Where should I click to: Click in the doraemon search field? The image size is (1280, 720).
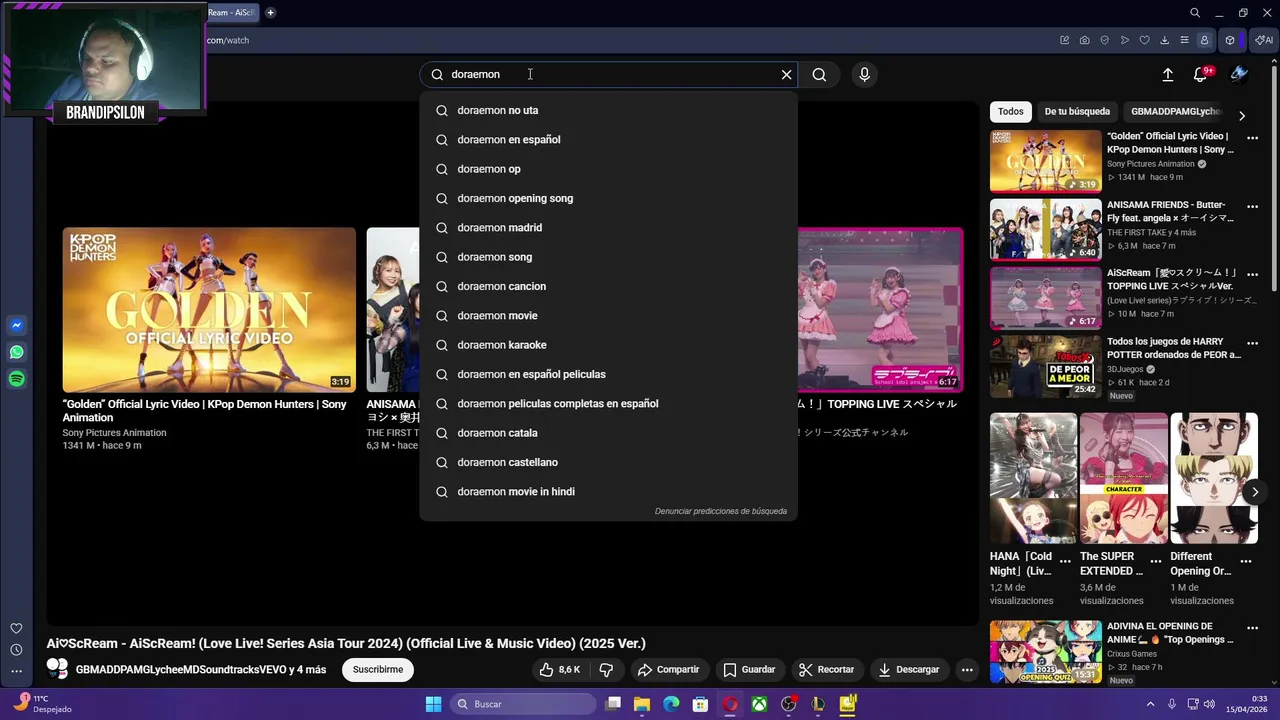608,74
